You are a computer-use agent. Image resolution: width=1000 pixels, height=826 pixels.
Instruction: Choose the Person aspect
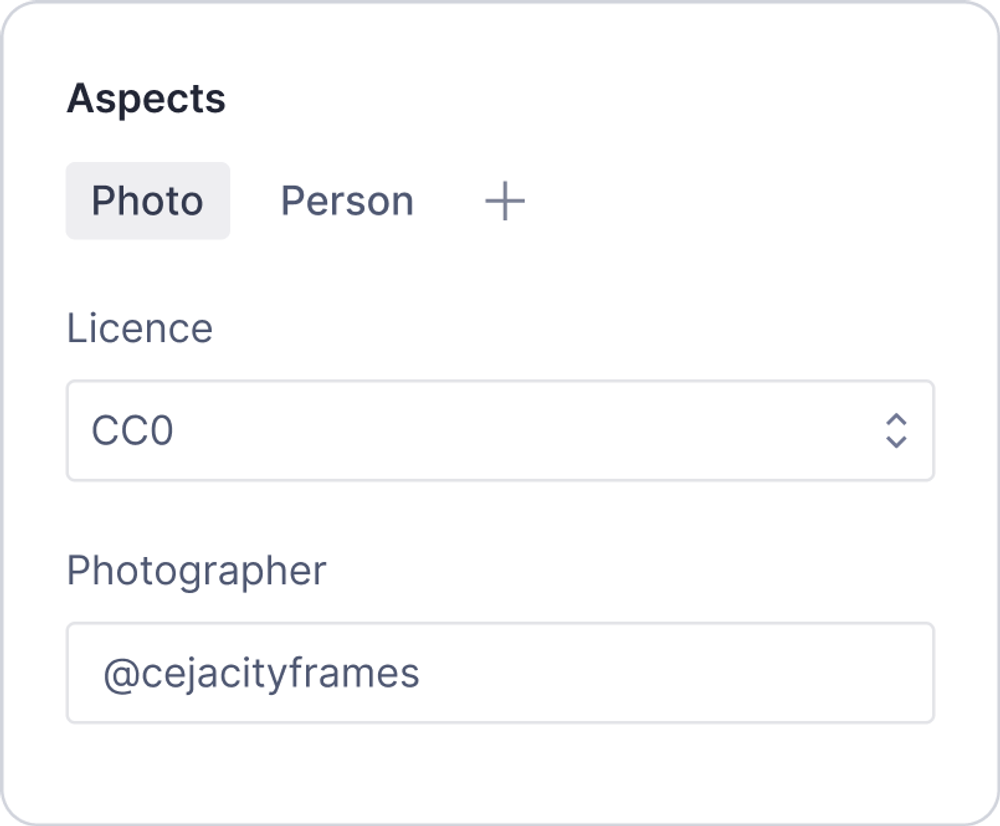pos(347,201)
